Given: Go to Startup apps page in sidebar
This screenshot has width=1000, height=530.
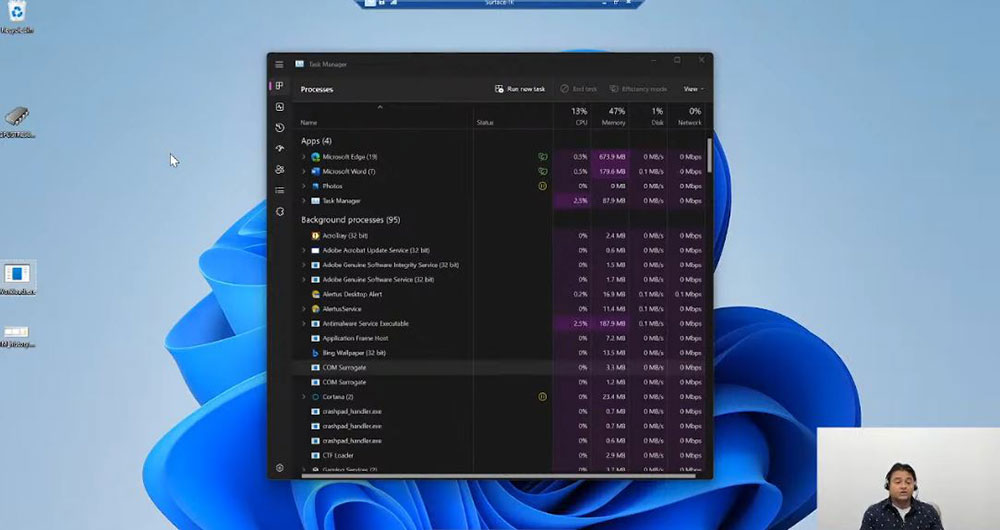Looking at the screenshot, I should 280,148.
